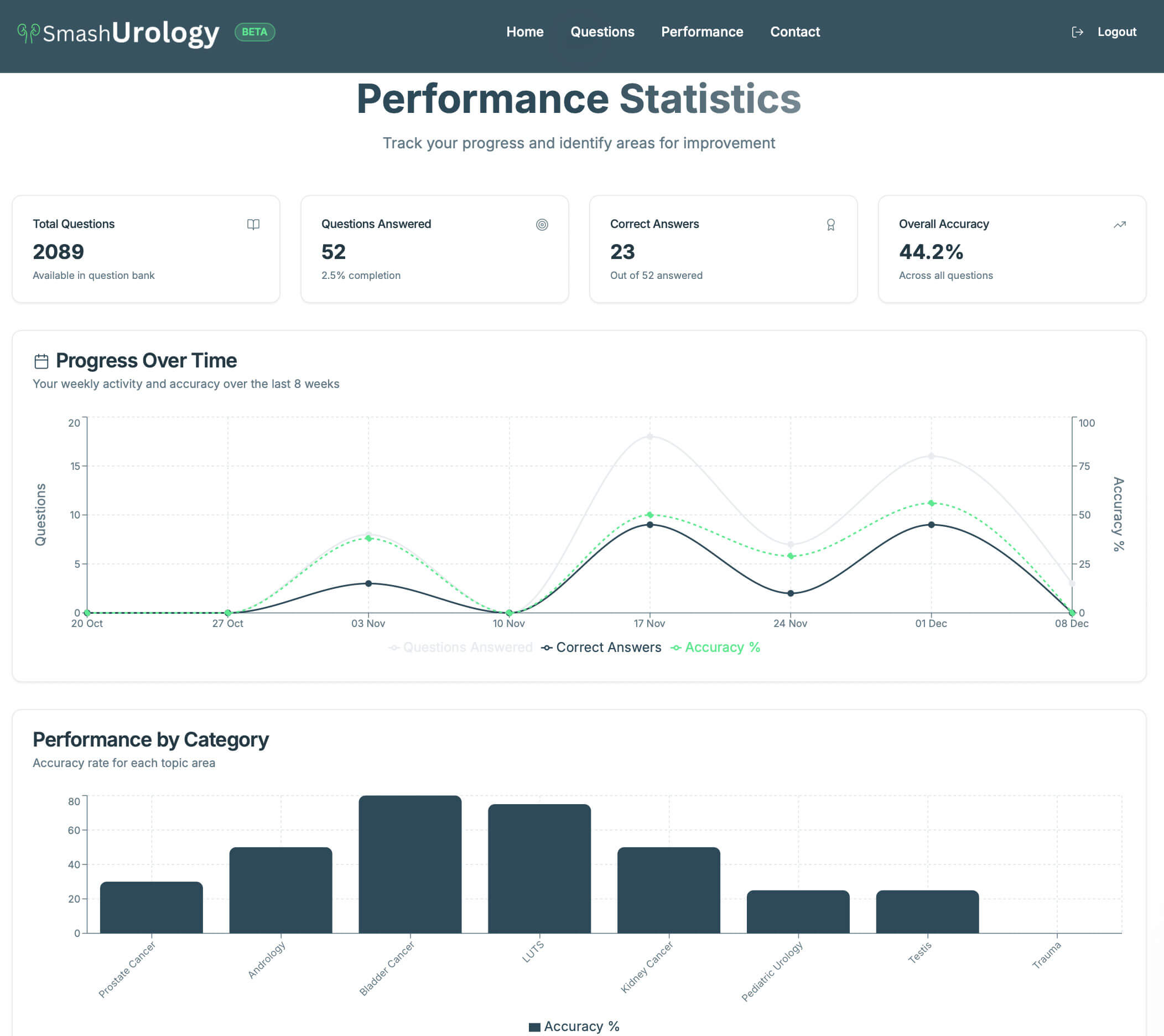Click the target icon on Questions Answered
1164x1036 pixels.
tap(542, 224)
